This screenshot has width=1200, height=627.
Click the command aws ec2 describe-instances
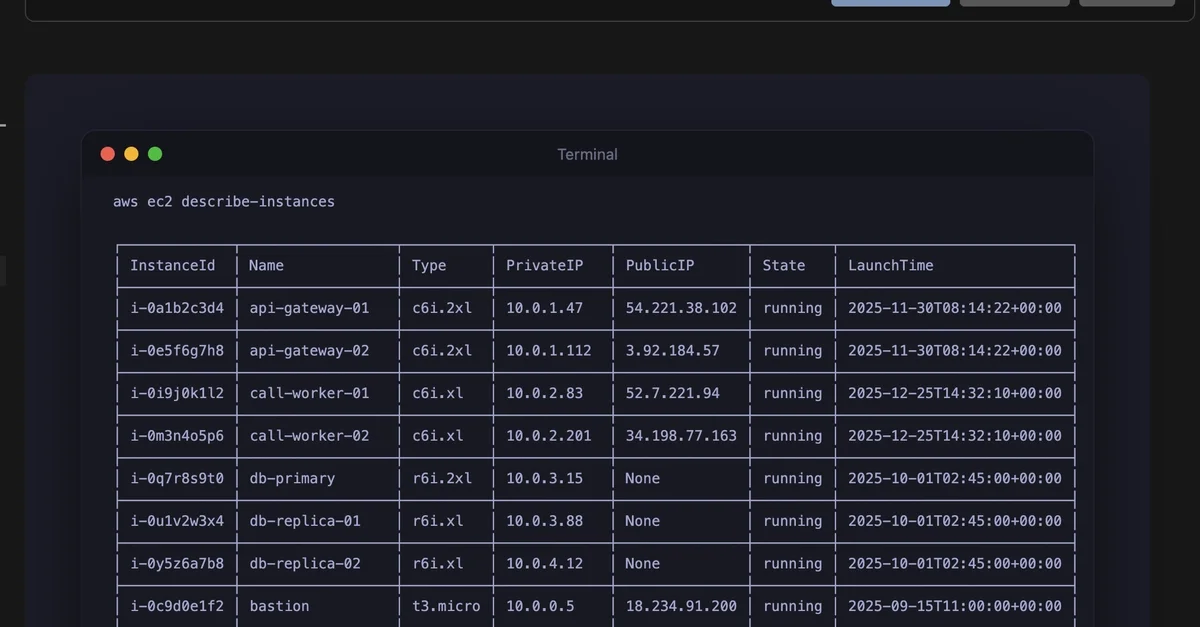click(x=223, y=201)
